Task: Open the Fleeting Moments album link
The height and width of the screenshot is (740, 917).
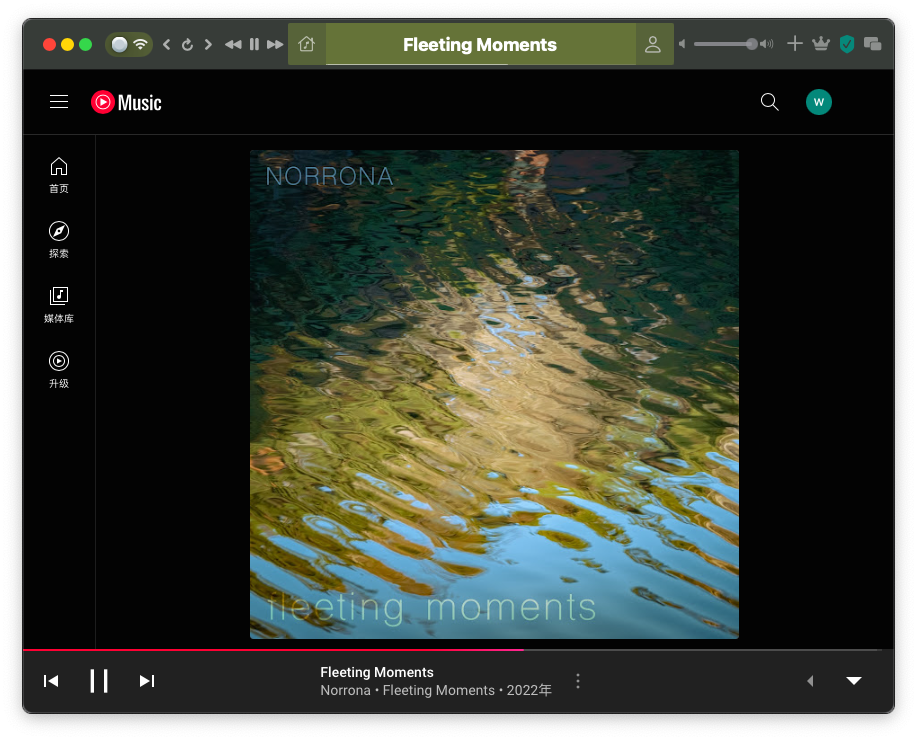Action: pos(439,690)
